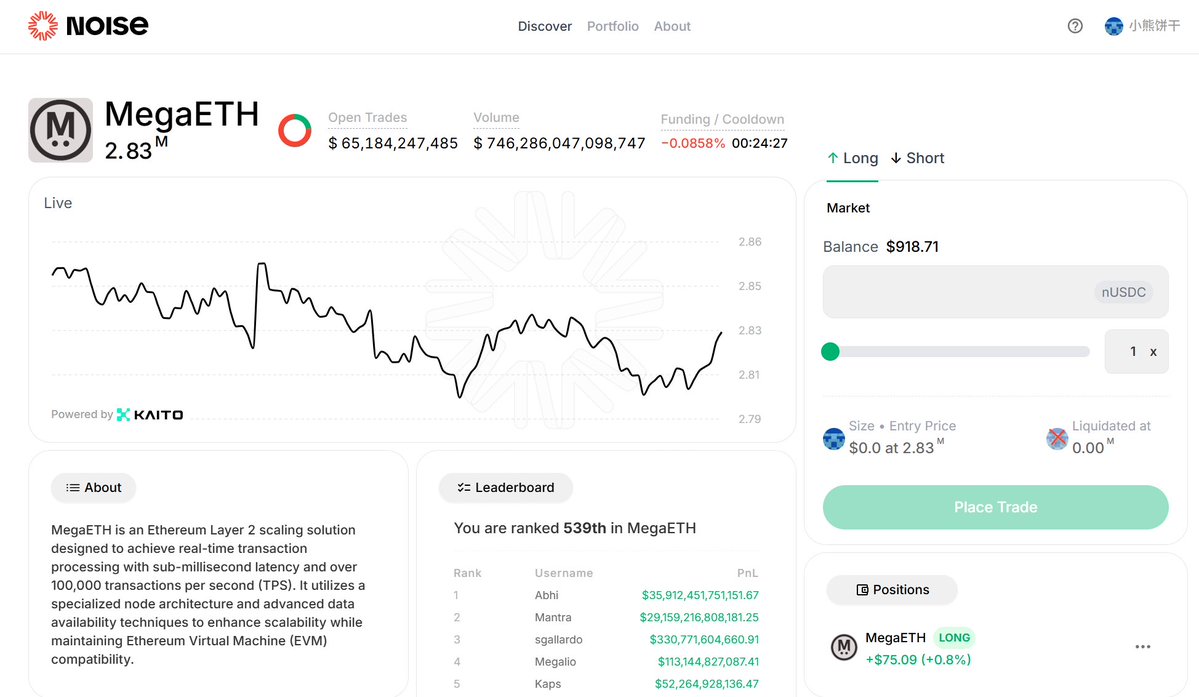Click the 00:24:27 cooldown timer
This screenshot has width=1199, height=697.
tap(759, 143)
